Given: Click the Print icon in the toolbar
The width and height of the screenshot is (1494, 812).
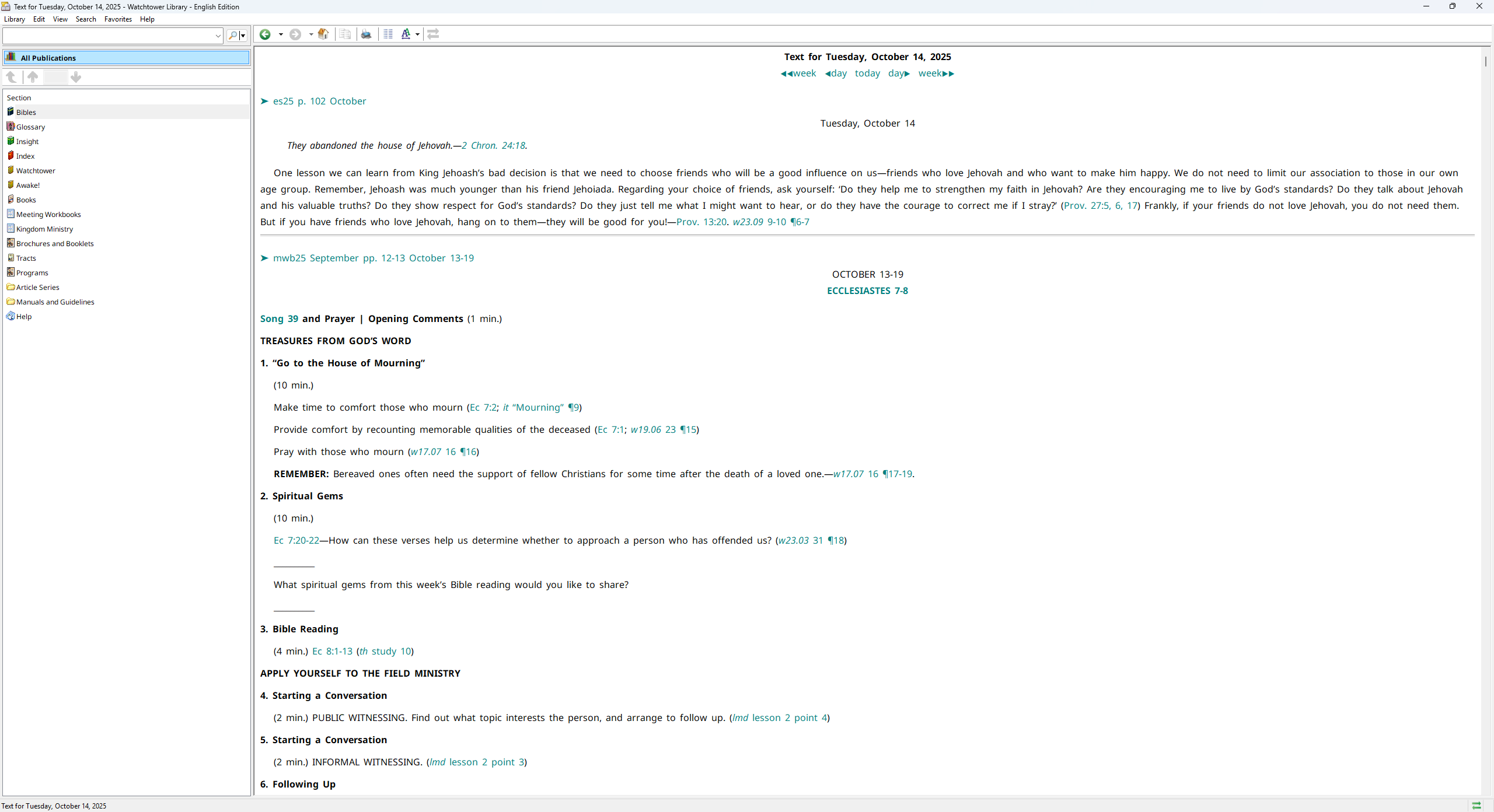Looking at the screenshot, I should (x=366, y=34).
